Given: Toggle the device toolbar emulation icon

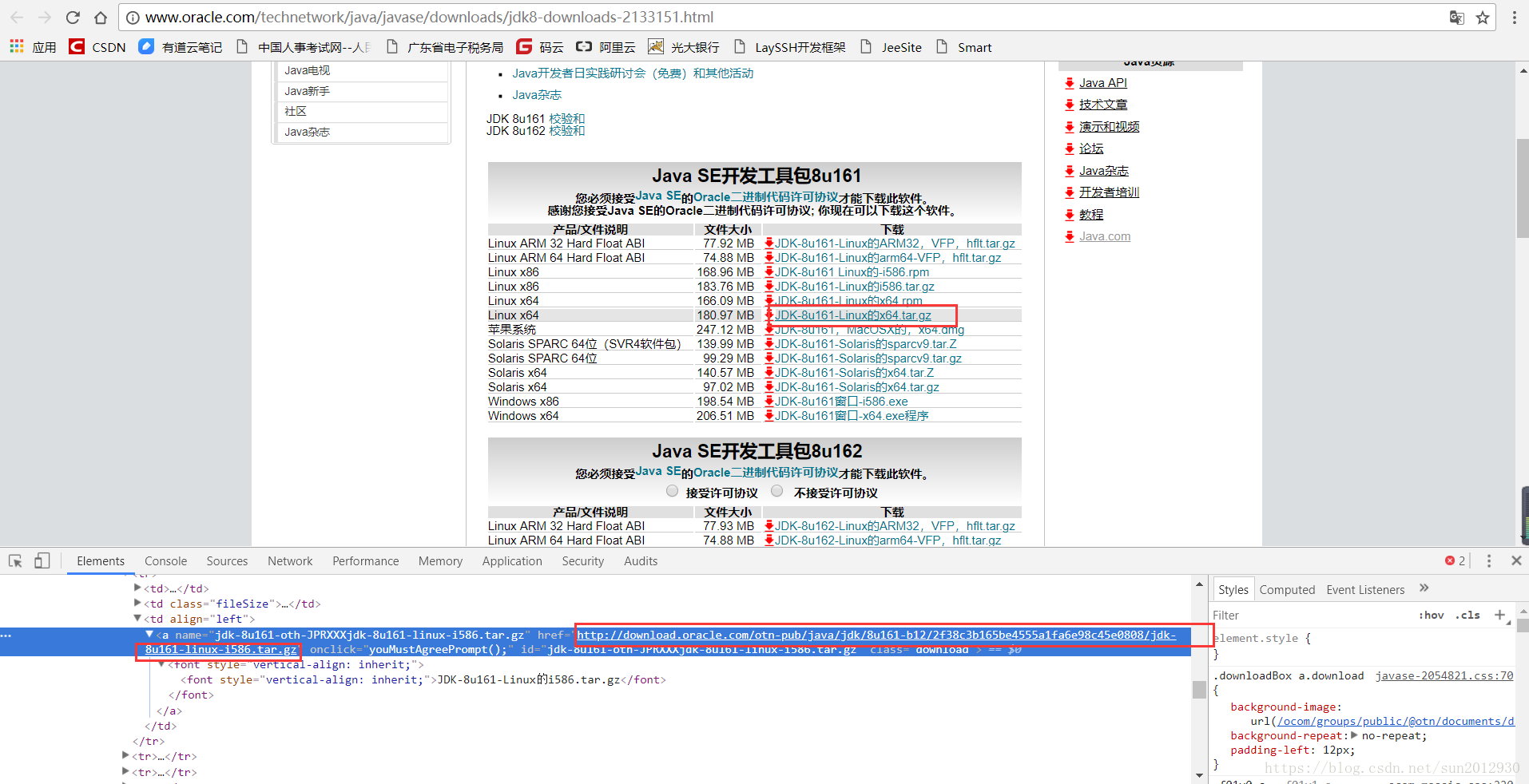Looking at the screenshot, I should point(42,560).
